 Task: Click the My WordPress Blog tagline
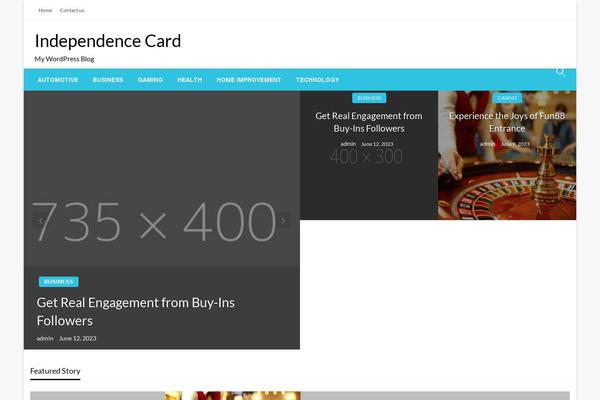[x=64, y=59]
